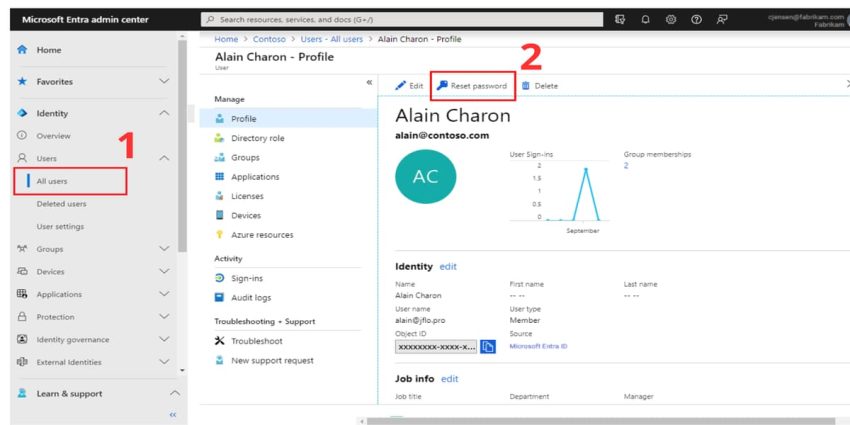Expand the Identity governance chevron
The image size is (850, 425).
tap(164, 339)
